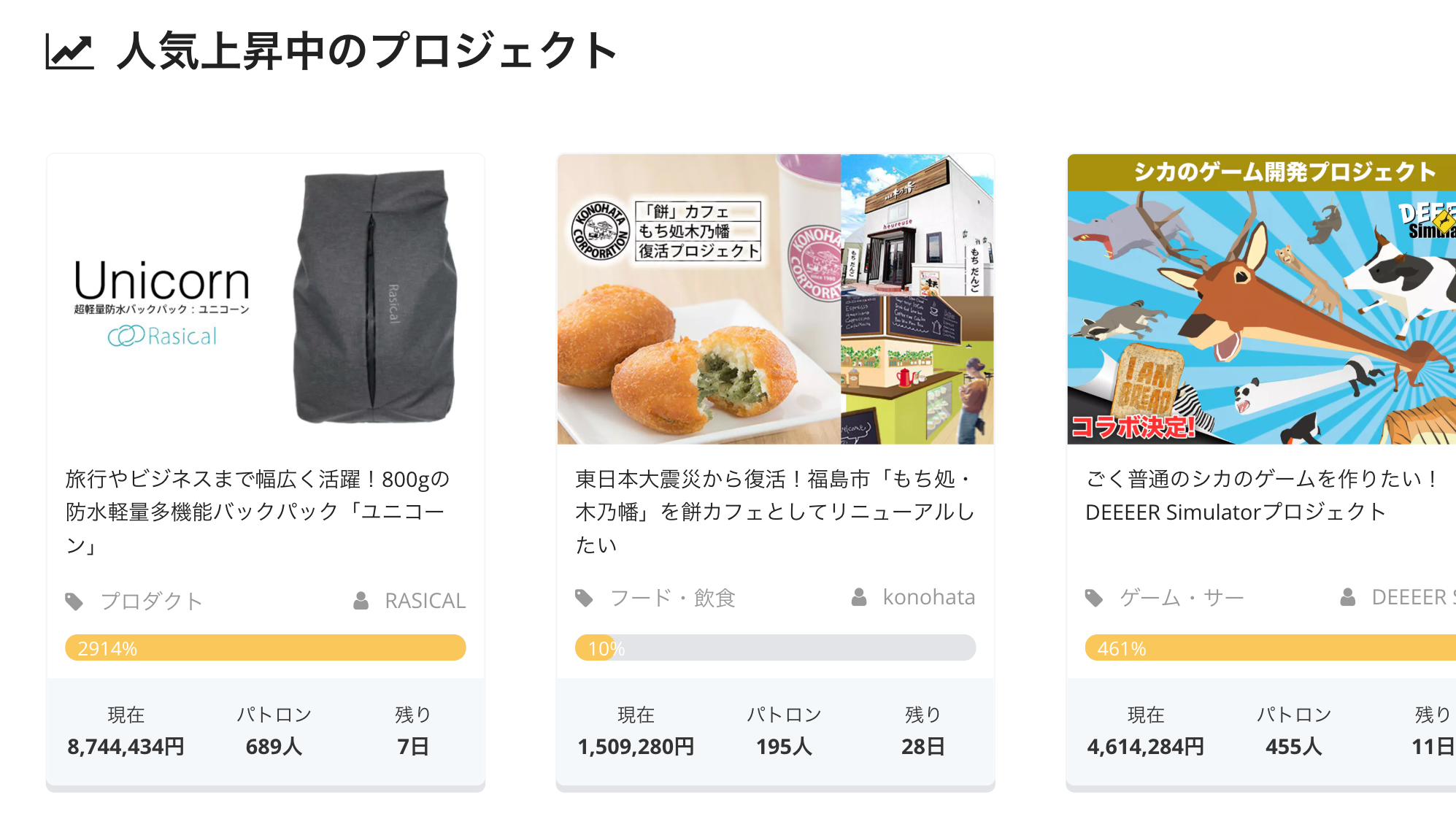The image size is (1456, 819).
Task: Click the tag icon next to フード・飲食
Action: pos(584,598)
